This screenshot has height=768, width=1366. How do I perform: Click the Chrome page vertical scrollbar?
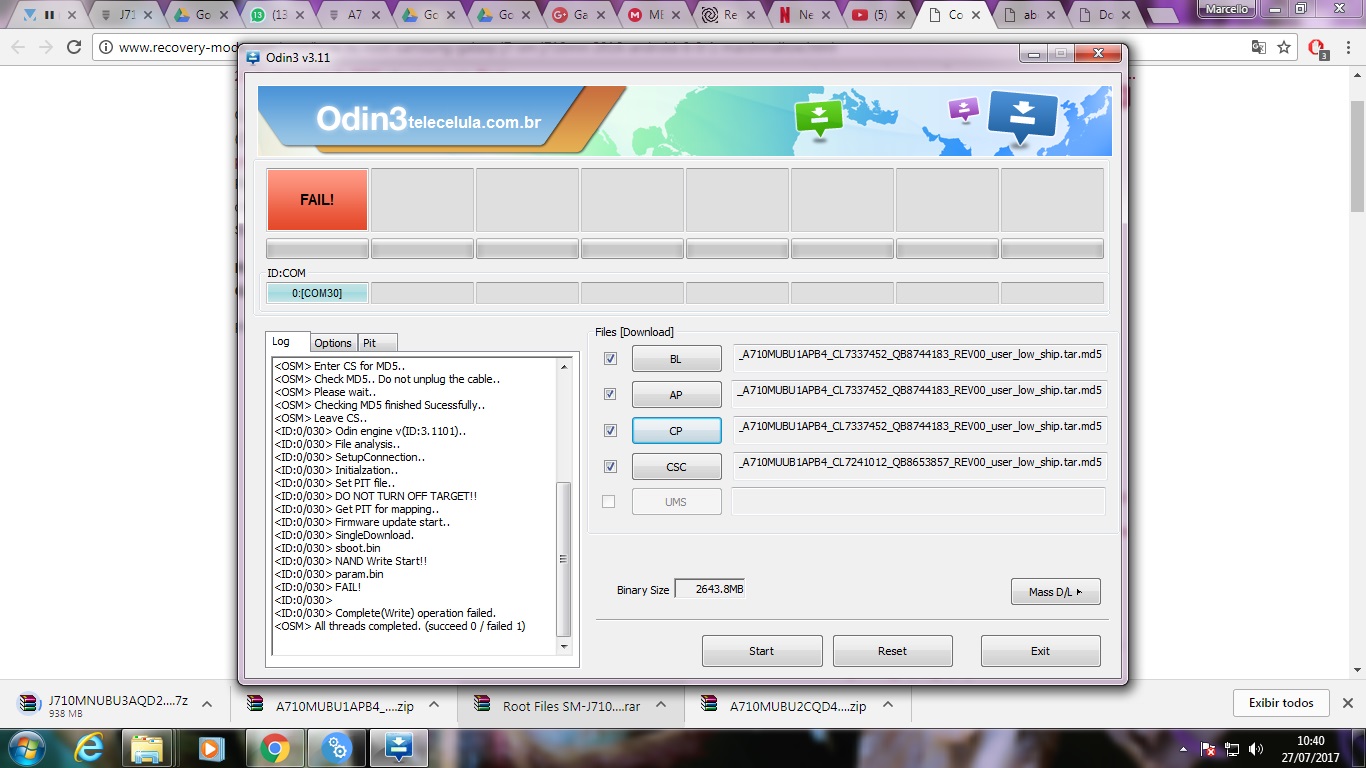(1357, 372)
